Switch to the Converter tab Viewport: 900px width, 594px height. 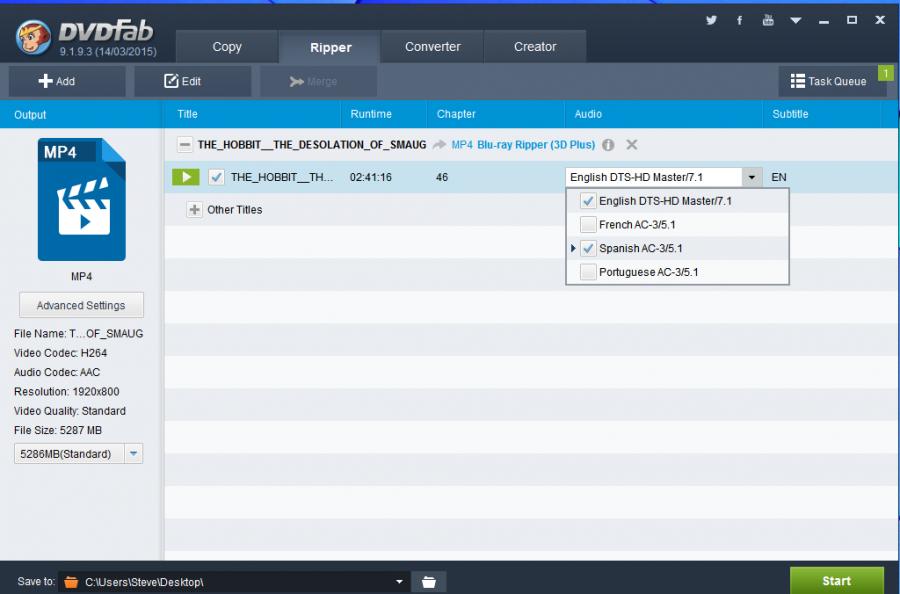click(x=432, y=46)
